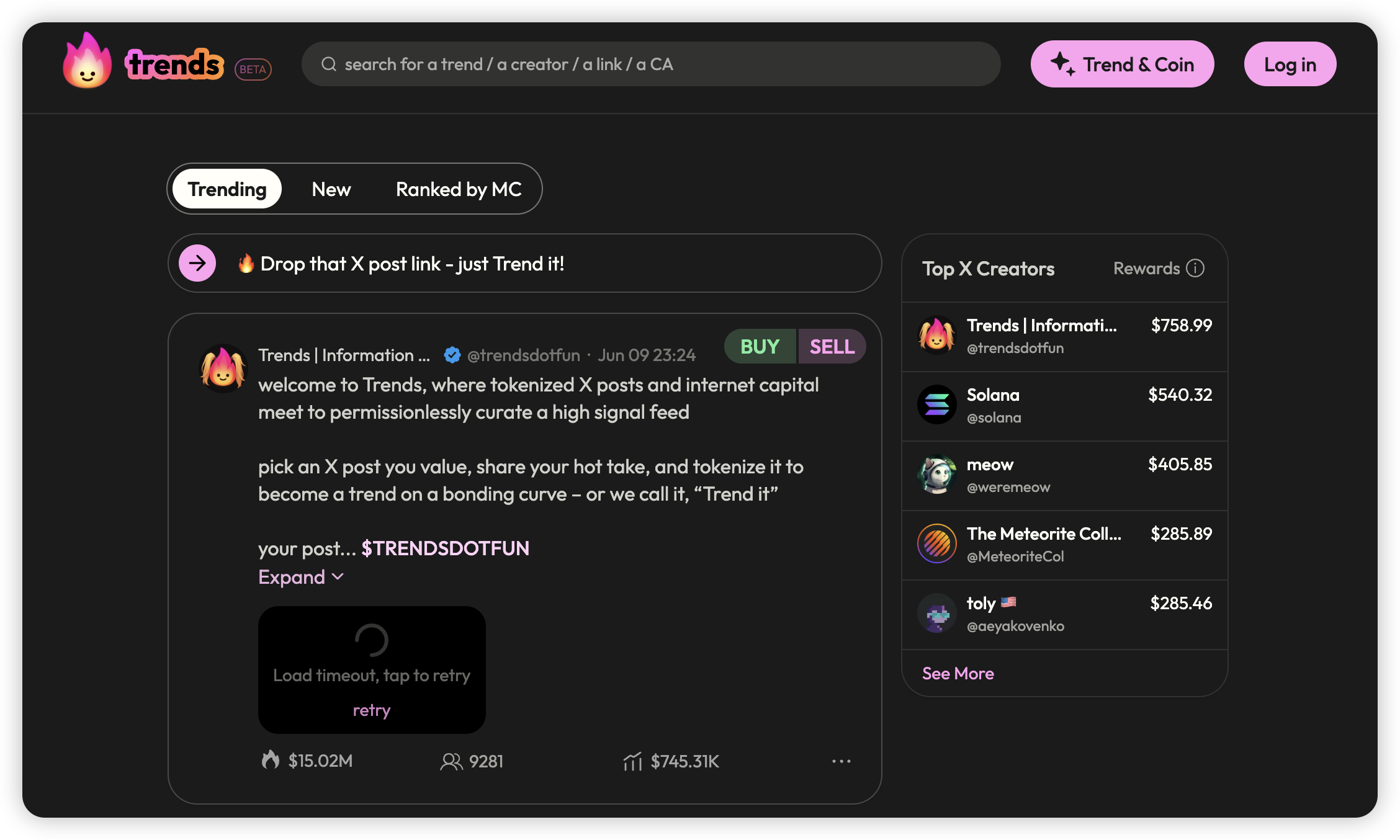Click the Jun 09 23:24 timestamp

click(647, 355)
